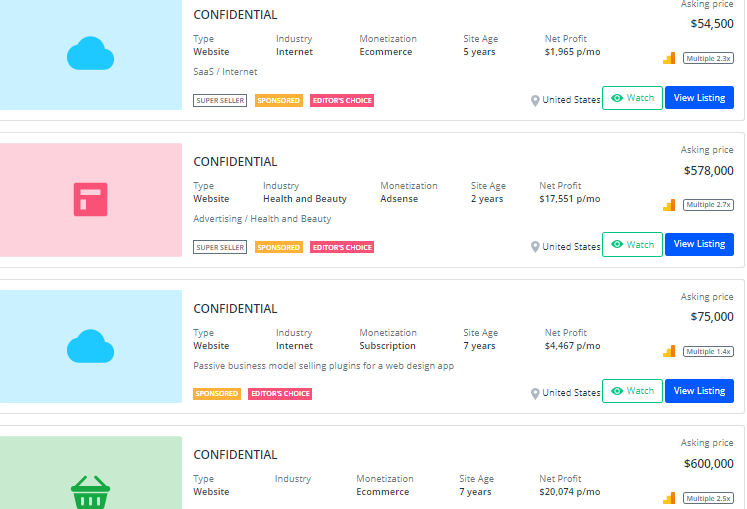747x509 pixels.
Task: Click the bar chart icon beside Multiple 2.5x
Action: click(x=669, y=498)
